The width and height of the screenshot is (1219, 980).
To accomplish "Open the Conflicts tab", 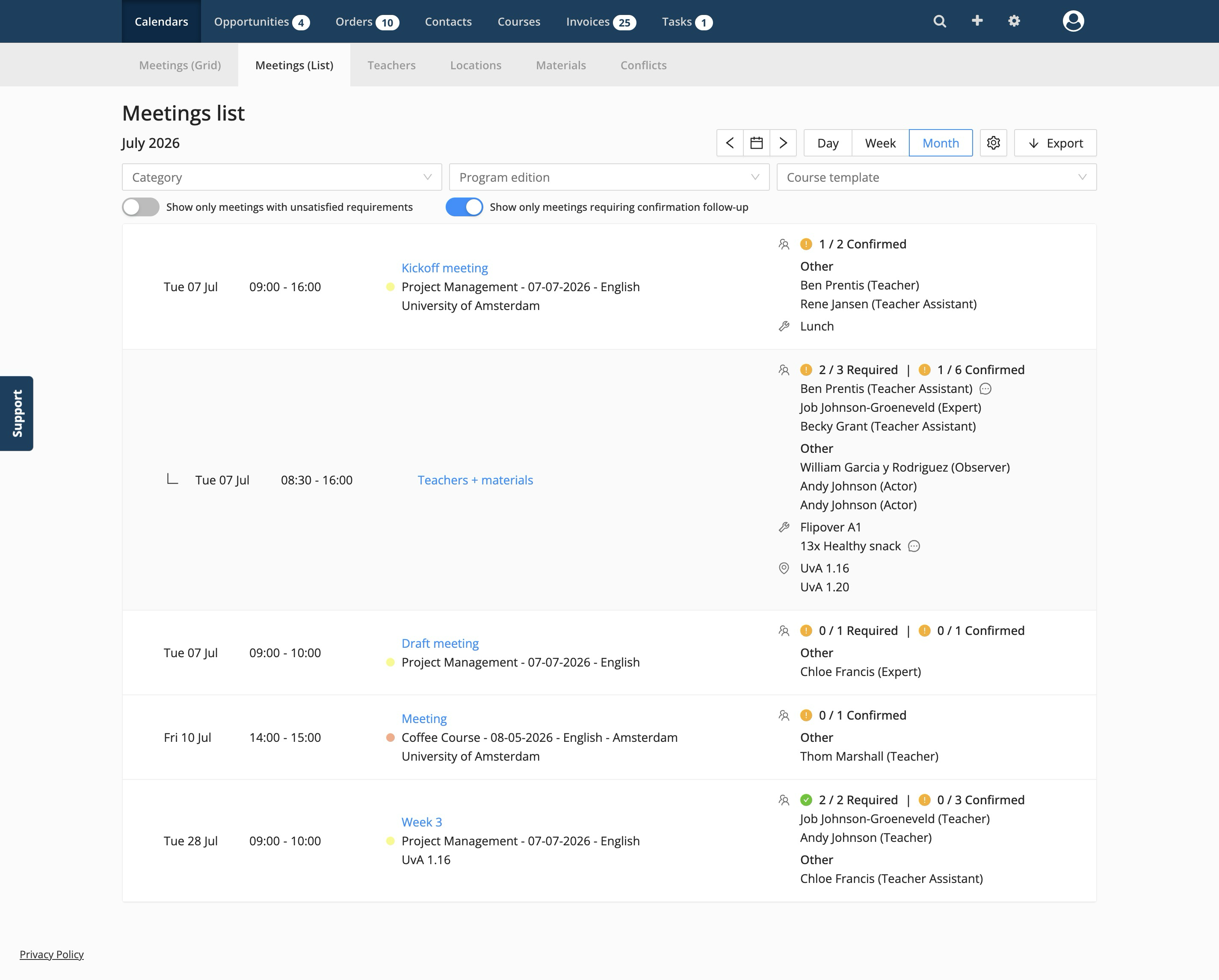I will tap(643, 65).
